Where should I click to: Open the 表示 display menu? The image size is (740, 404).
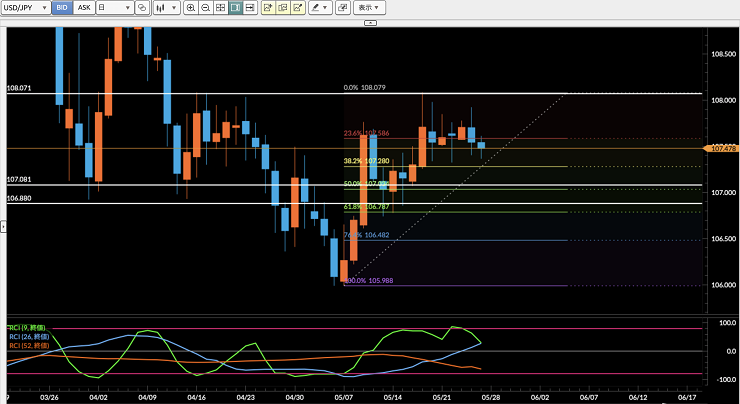[x=369, y=8]
